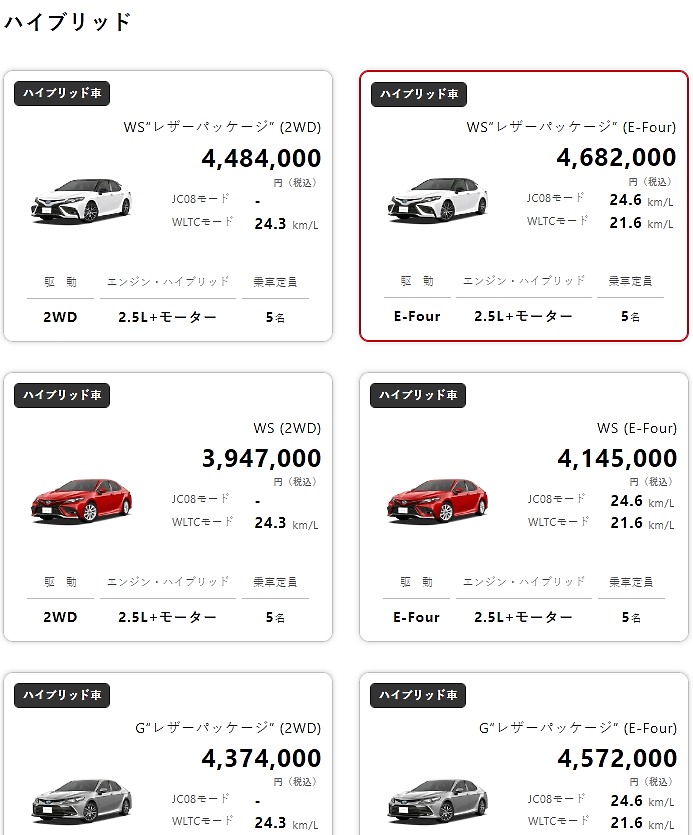
Task: Click the 4,682,000 yen price
Action: (616, 157)
